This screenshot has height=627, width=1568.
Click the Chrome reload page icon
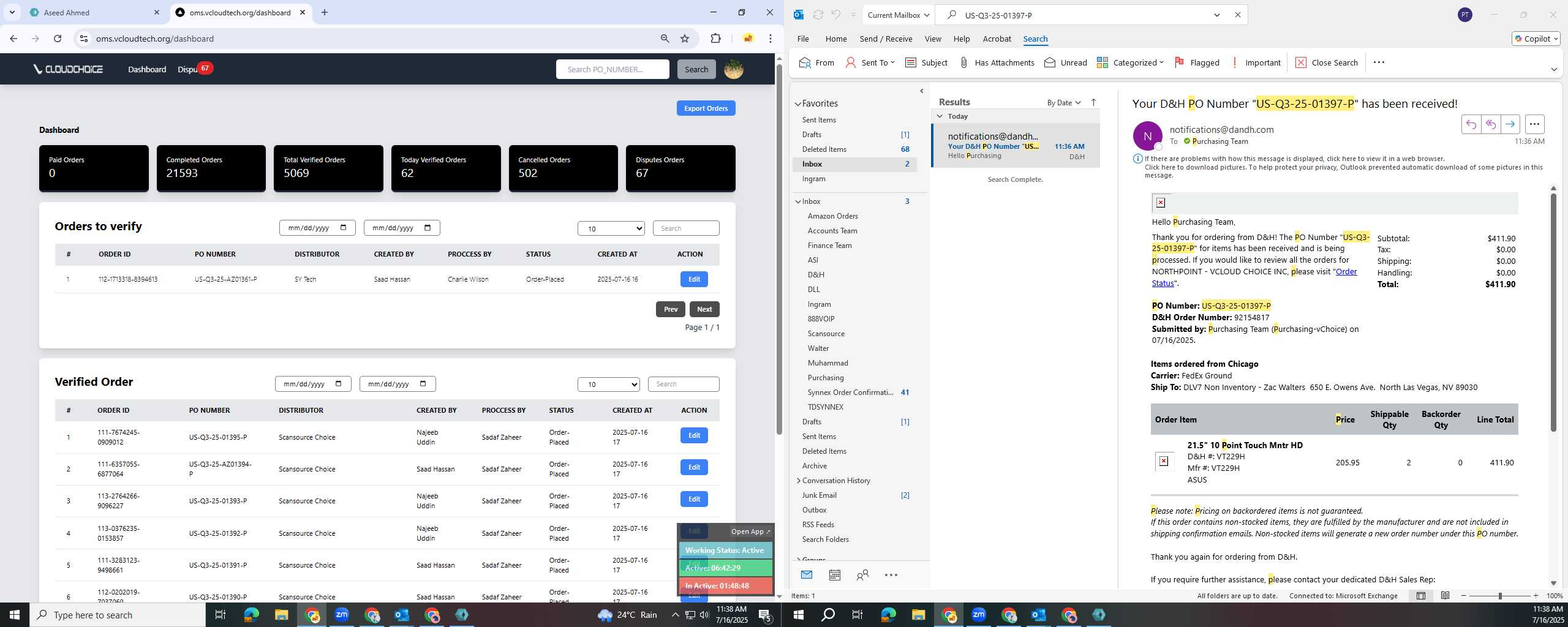click(x=58, y=39)
